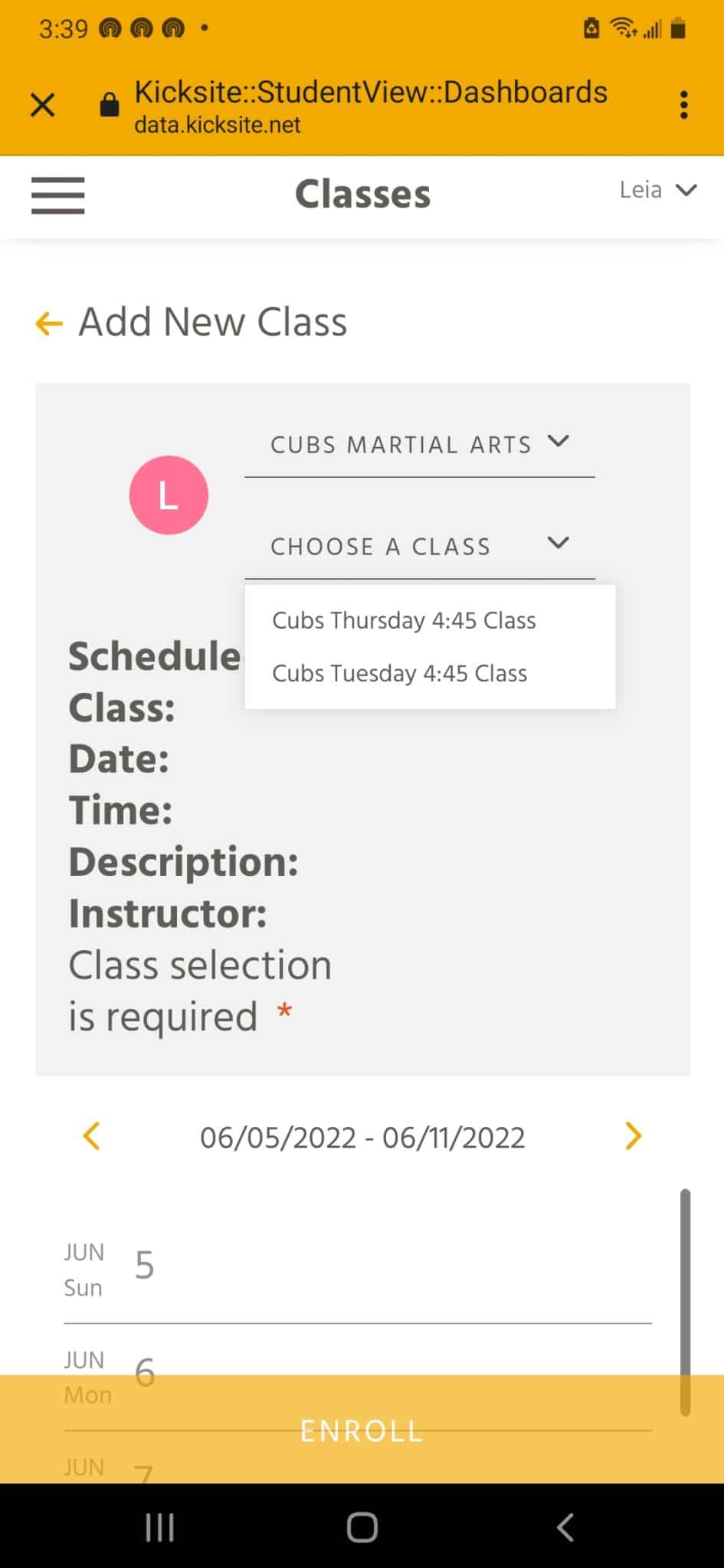Tap the pink L student avatar
Image resolution: width=724 pixels, height=1568 pixels.
[169, 495]
